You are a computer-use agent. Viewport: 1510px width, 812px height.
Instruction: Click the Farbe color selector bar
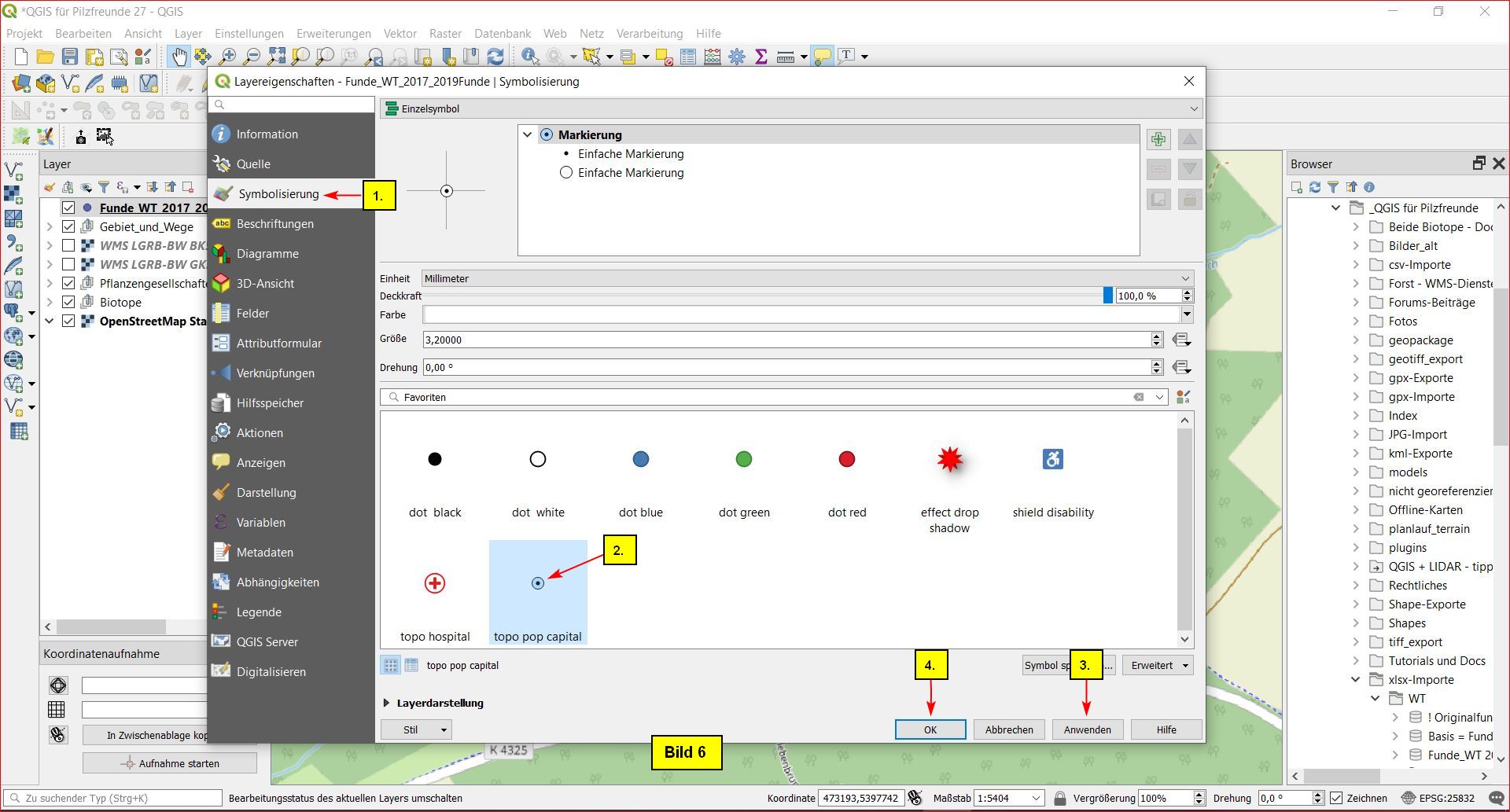801,314
